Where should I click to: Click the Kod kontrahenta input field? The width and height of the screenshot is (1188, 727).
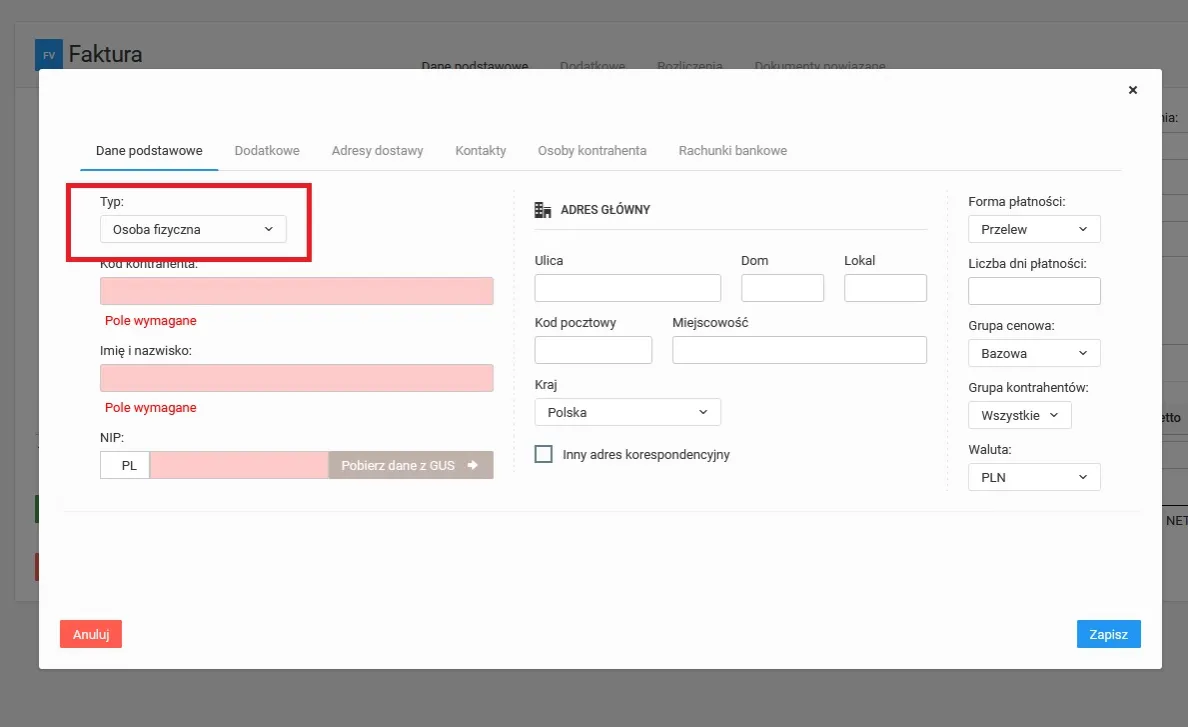click(x=296, y=291)
